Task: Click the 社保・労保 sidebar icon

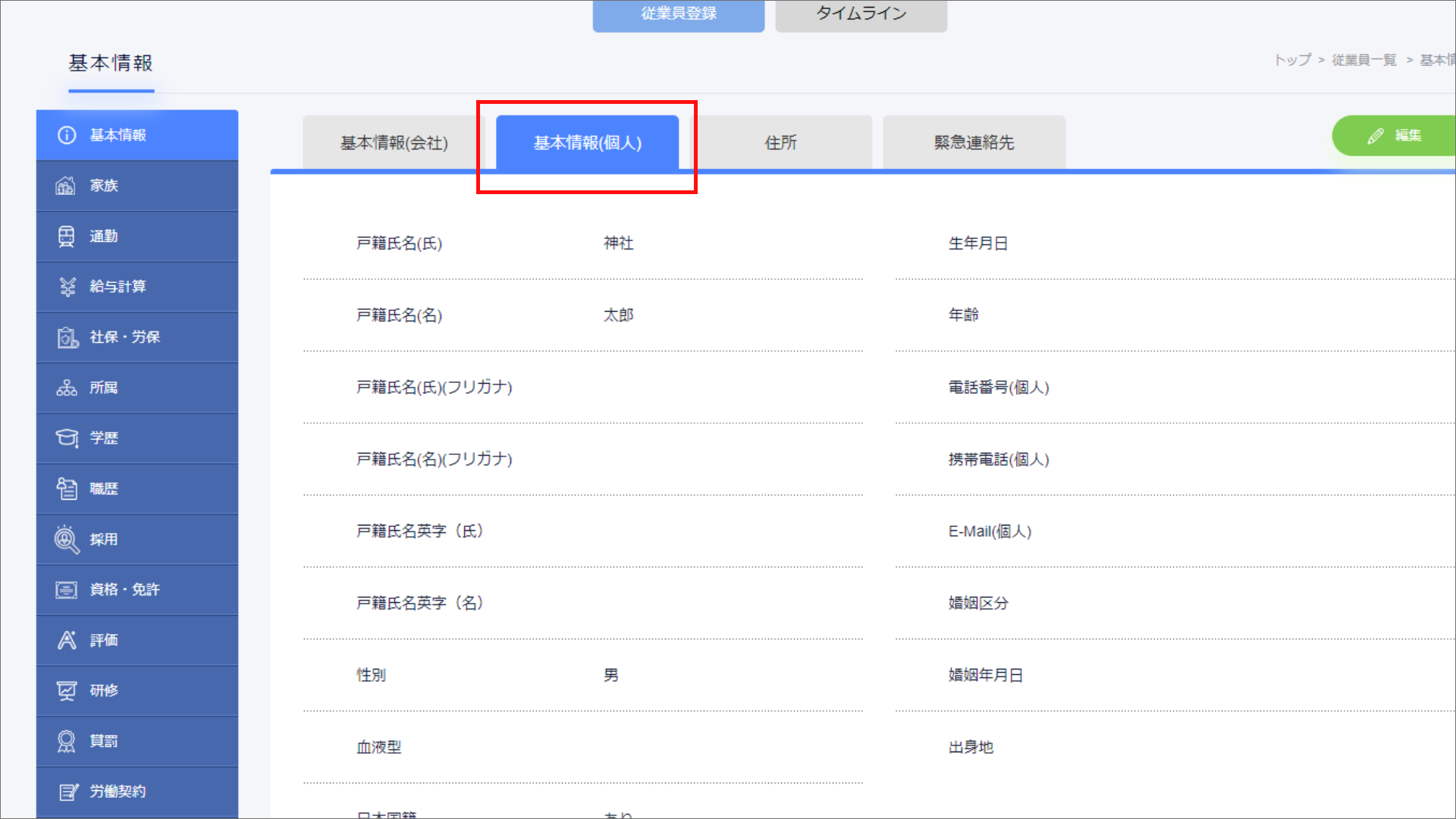Action: (x=67, y=337)
